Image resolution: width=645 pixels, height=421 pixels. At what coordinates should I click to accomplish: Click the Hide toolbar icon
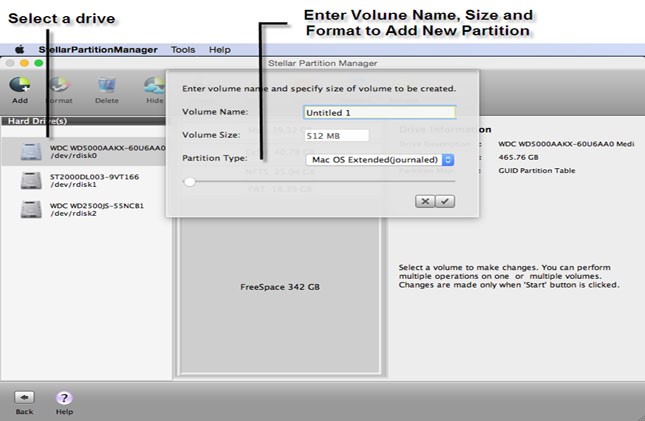pos(155,85)
